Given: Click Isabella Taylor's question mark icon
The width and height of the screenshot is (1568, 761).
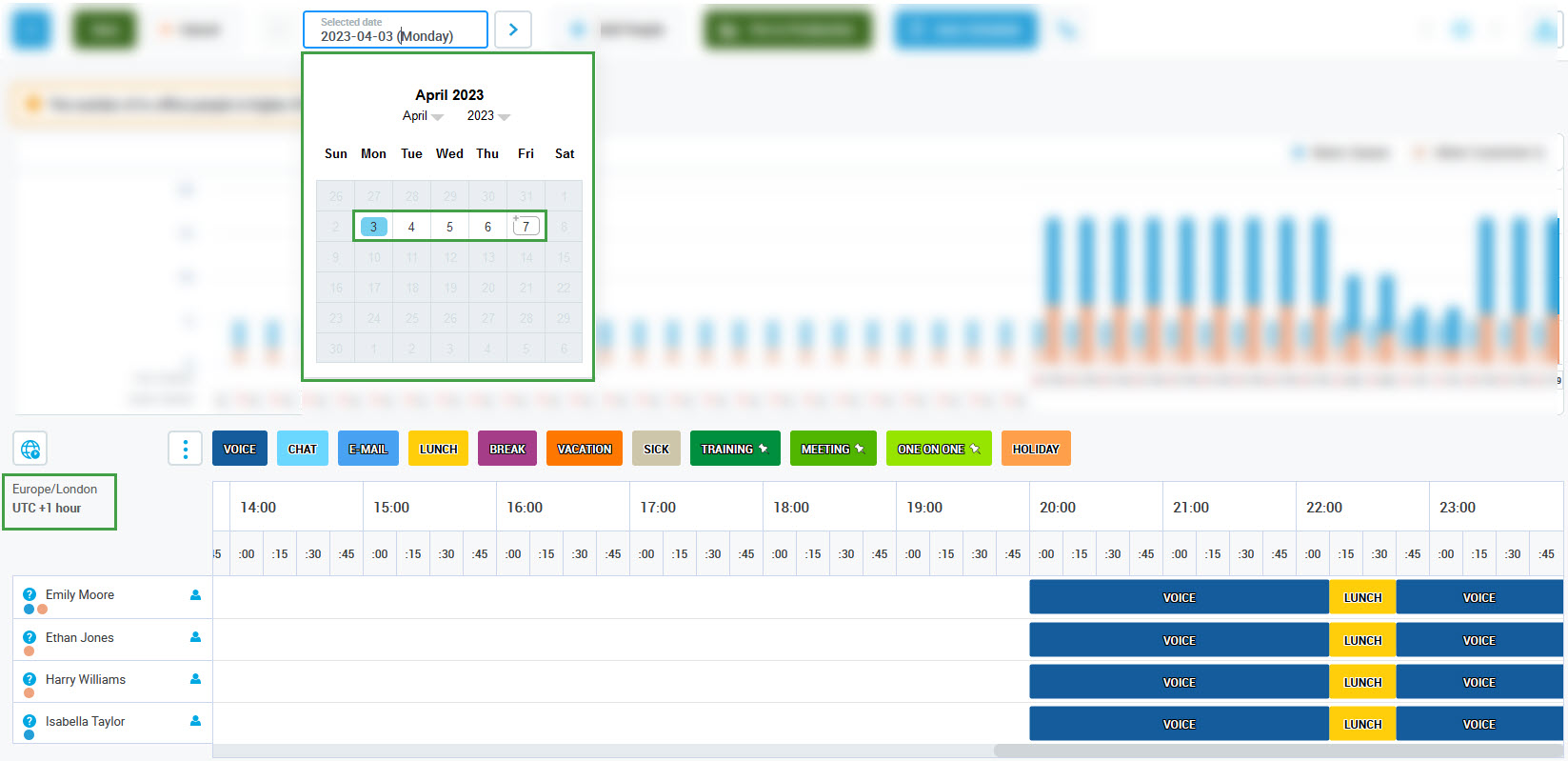Looking at the screenshot, I should [30, 721].
